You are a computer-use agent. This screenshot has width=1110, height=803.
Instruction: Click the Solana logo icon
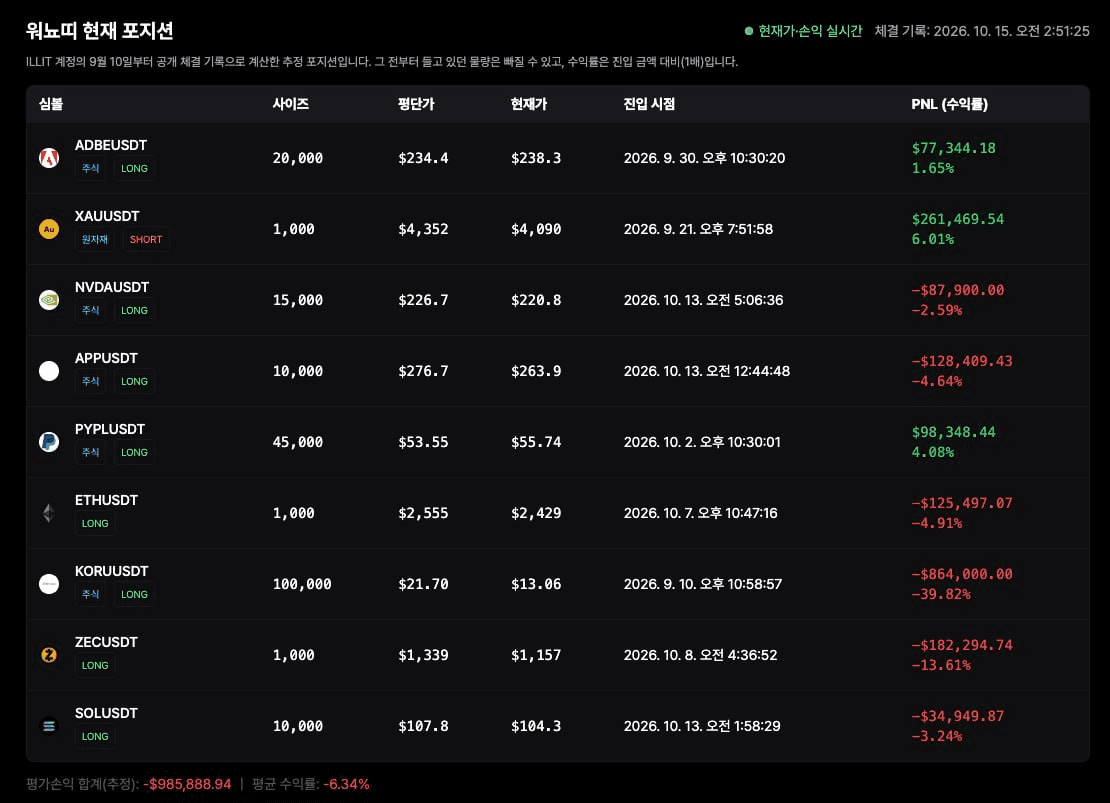49,726
